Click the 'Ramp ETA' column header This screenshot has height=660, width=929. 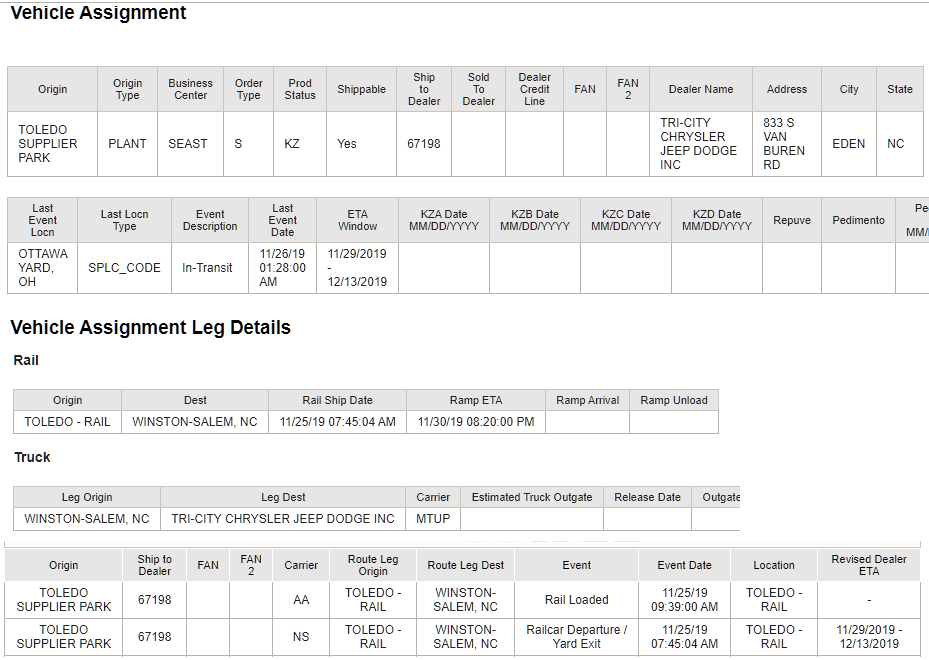[x=476, y=400]
